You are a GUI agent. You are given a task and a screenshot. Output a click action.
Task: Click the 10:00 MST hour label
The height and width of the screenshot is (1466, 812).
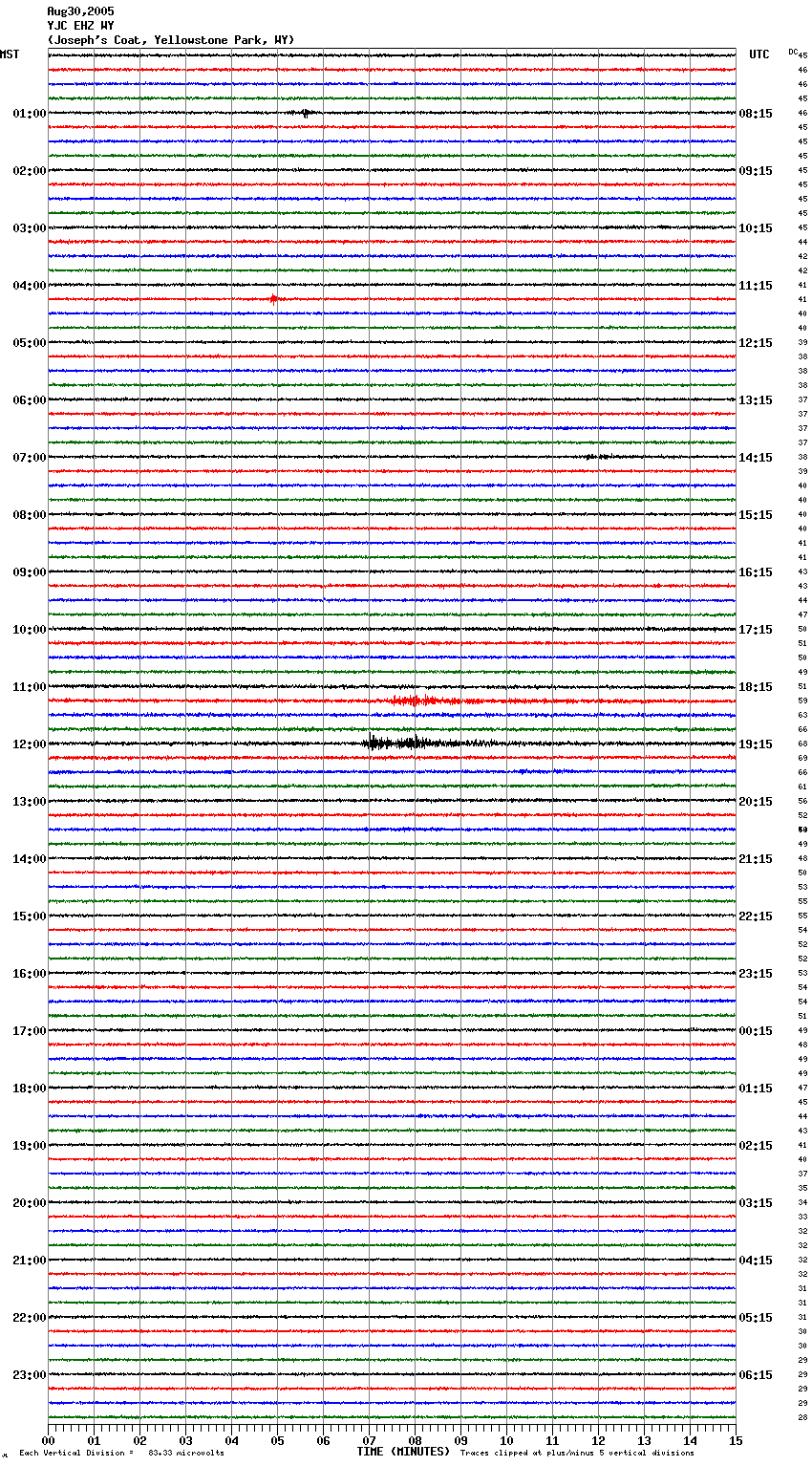coord(30,630)
